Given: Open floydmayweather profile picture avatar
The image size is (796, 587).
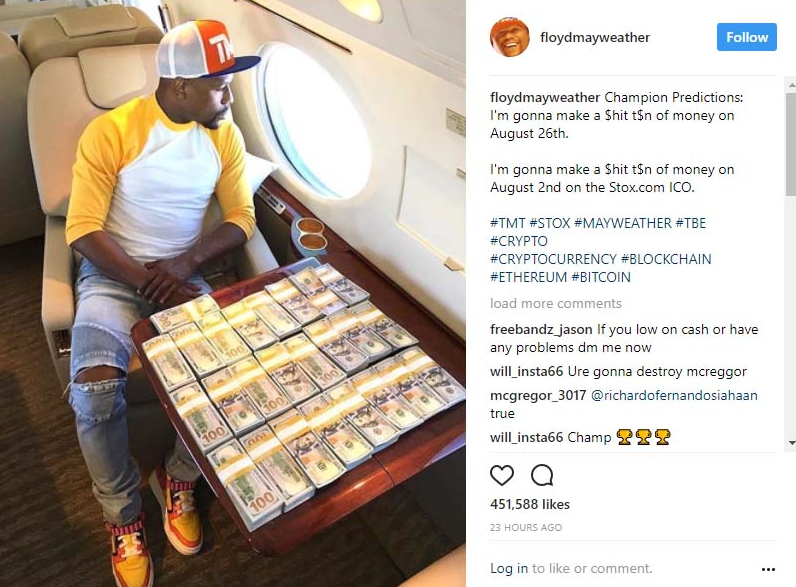Looking at the screenshot, I should tap(510, 37).
